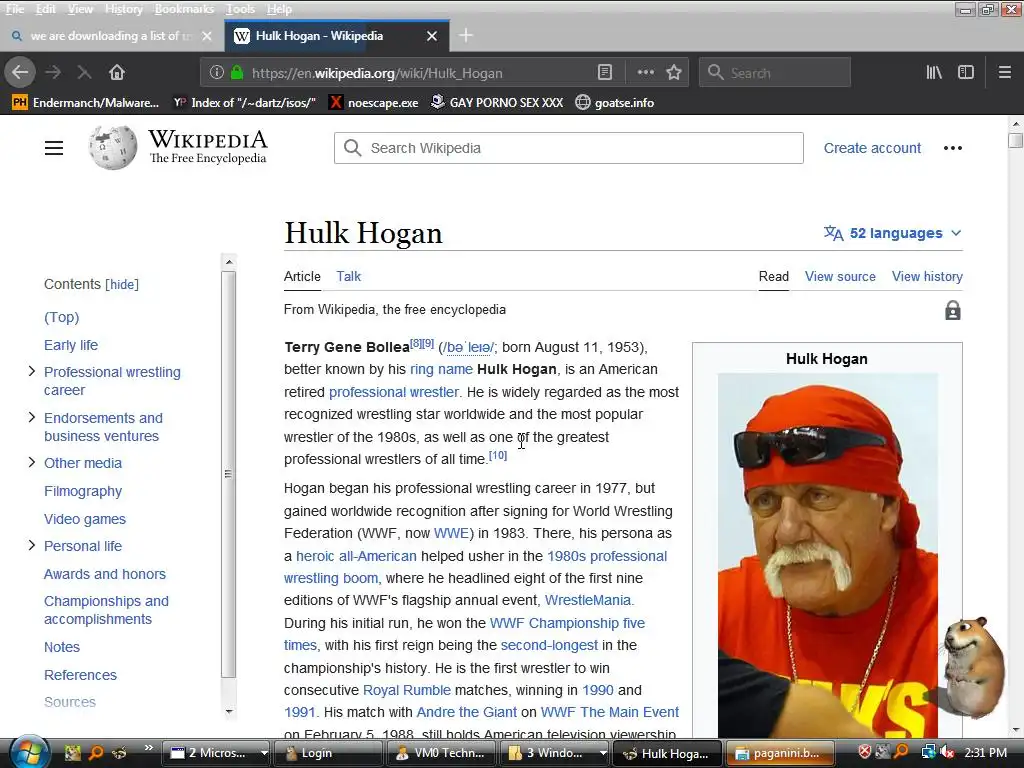Open the 52 languages dropdown
The image size is (1024, 768).
click(x=893, y=233)
